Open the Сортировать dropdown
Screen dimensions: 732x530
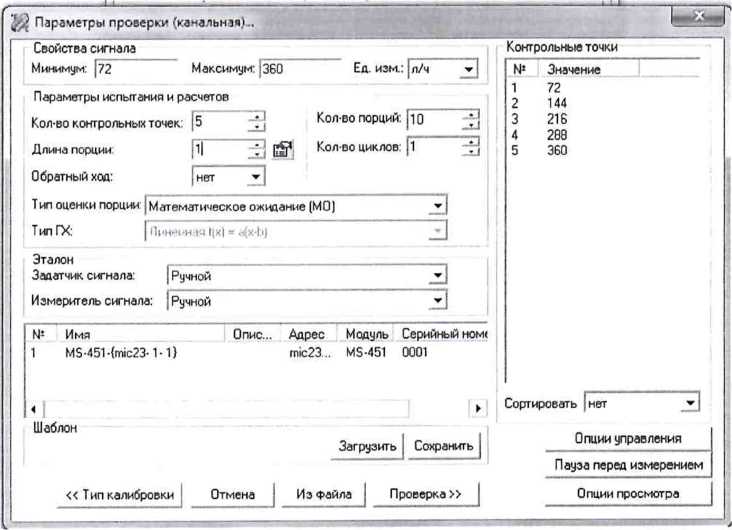[690, 403]
